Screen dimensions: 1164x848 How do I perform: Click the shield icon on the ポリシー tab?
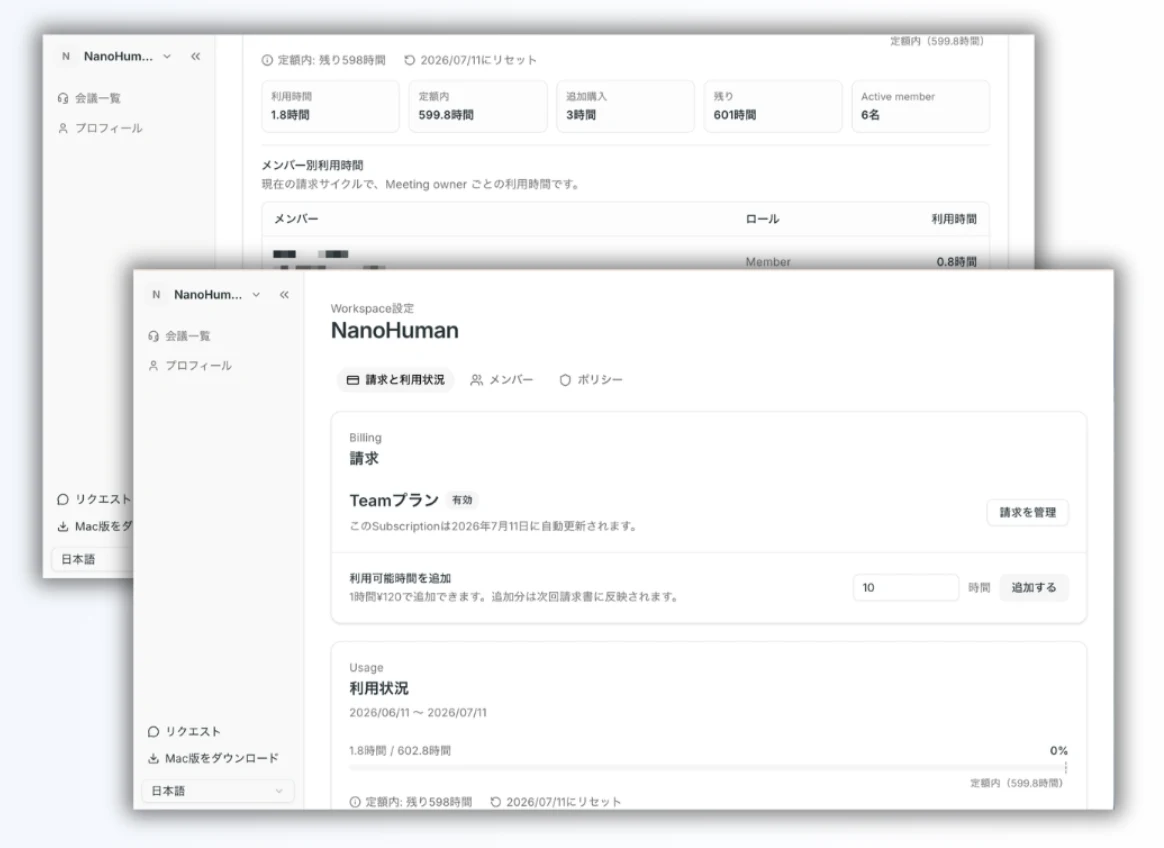[x=565, y=379]
